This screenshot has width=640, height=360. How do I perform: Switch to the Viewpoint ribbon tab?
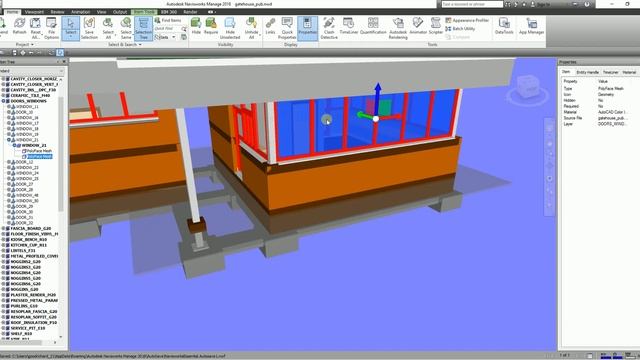[34, 12]
